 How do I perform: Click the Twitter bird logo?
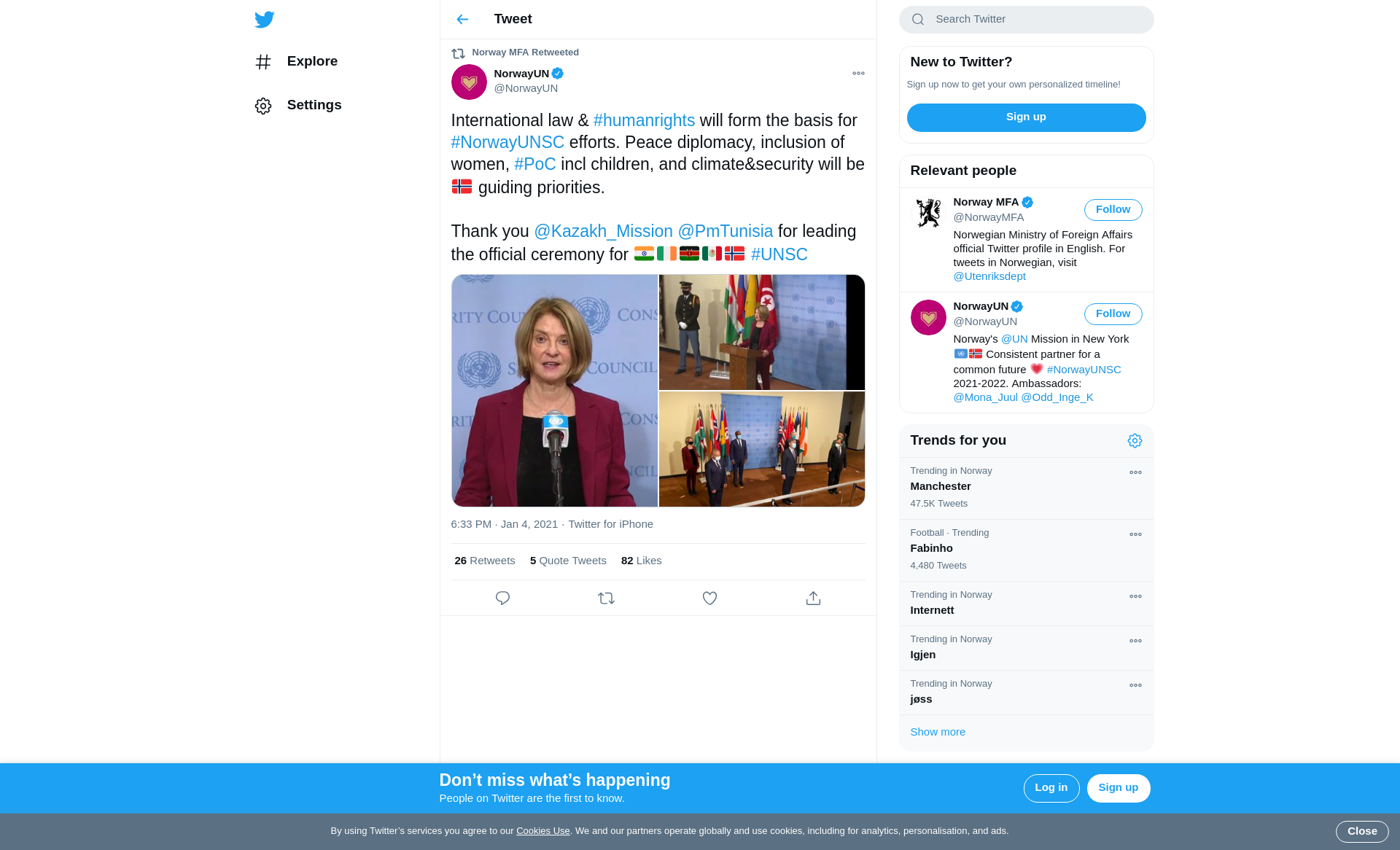click(x=264, y=20)
